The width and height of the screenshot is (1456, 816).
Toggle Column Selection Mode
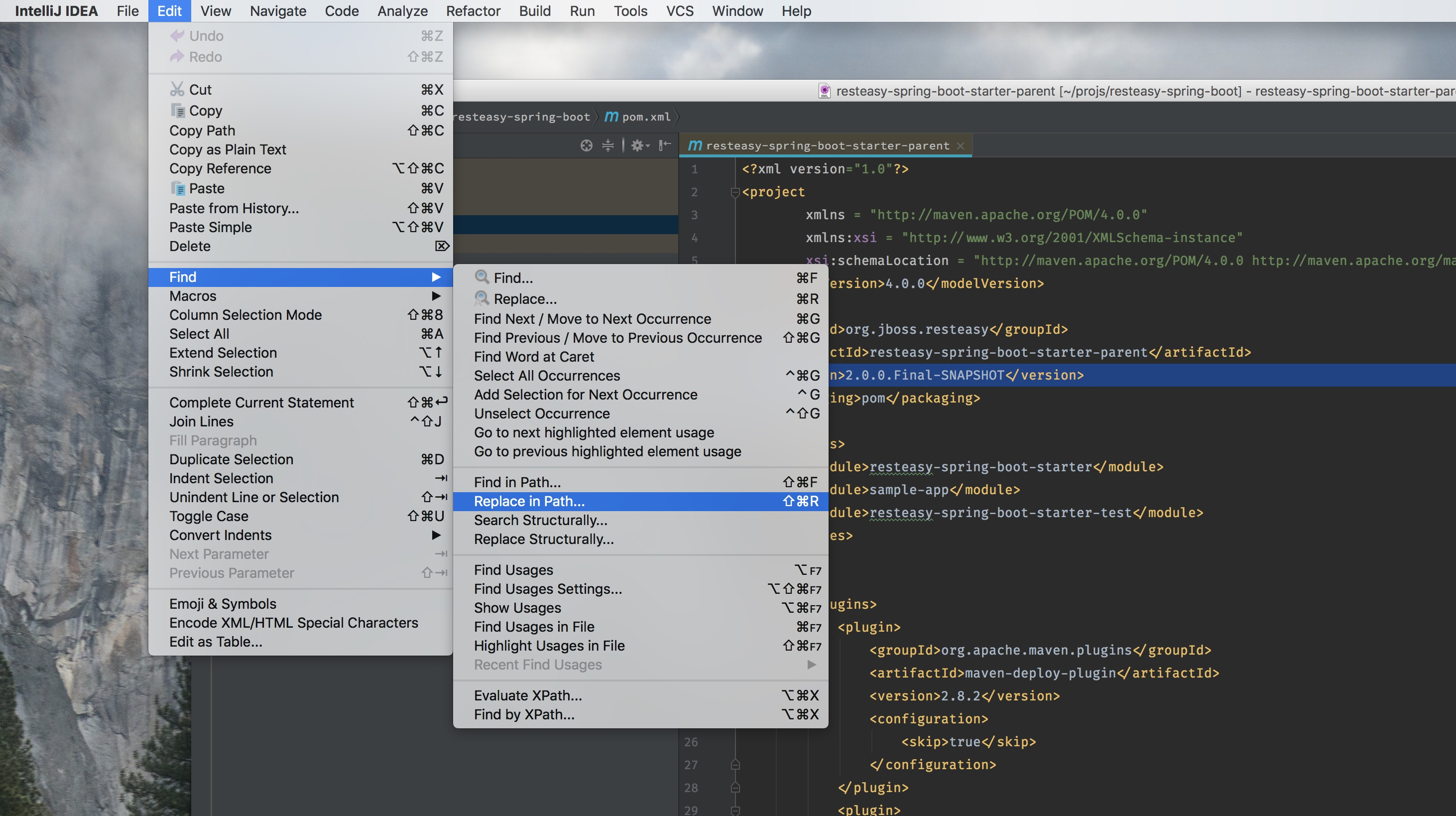pos(245,314)
